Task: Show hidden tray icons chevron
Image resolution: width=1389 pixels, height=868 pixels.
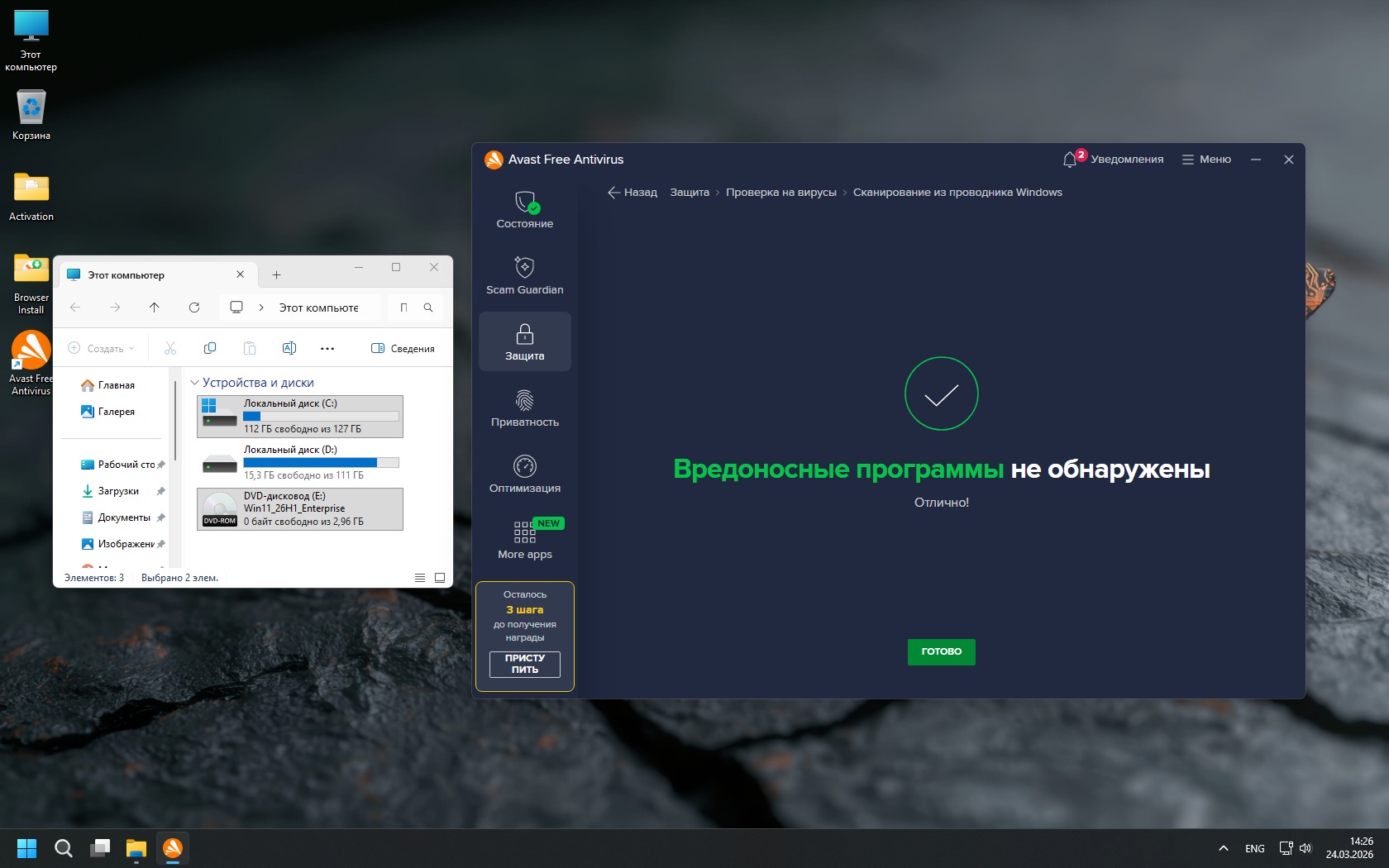Action: pos(1223,848)
